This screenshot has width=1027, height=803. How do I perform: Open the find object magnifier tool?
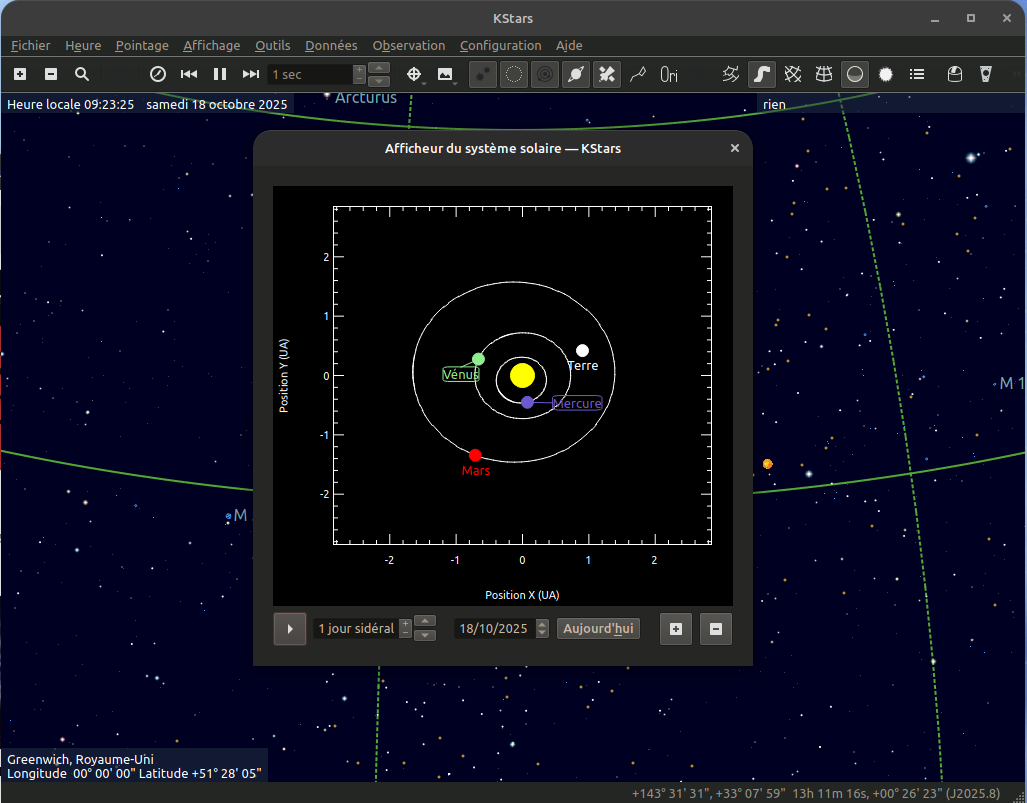coord(82,74)
